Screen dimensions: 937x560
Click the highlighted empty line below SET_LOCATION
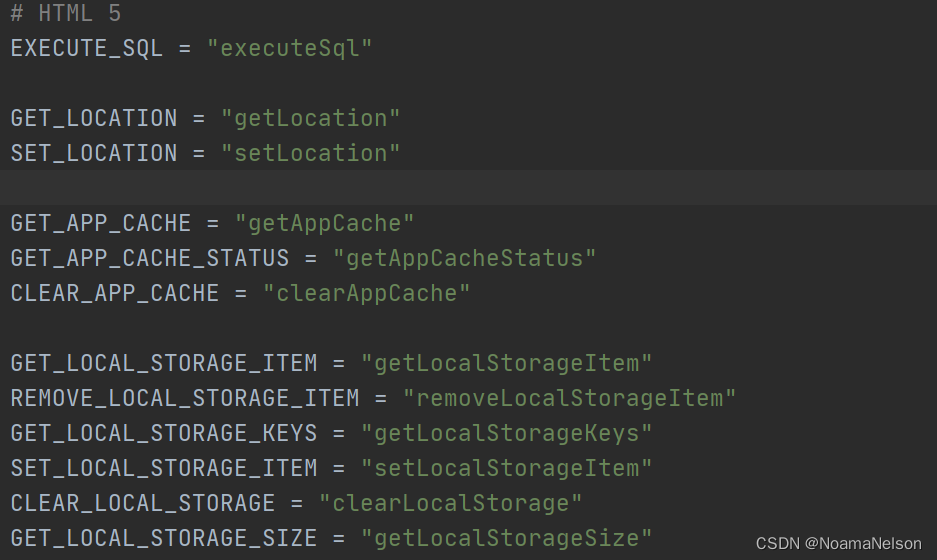pos(468,188)
